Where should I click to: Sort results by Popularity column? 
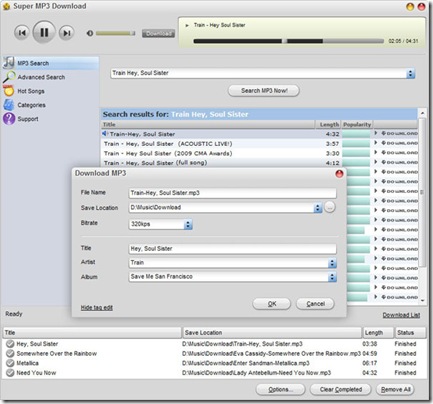pyautogui.click(x=357, y=125)
